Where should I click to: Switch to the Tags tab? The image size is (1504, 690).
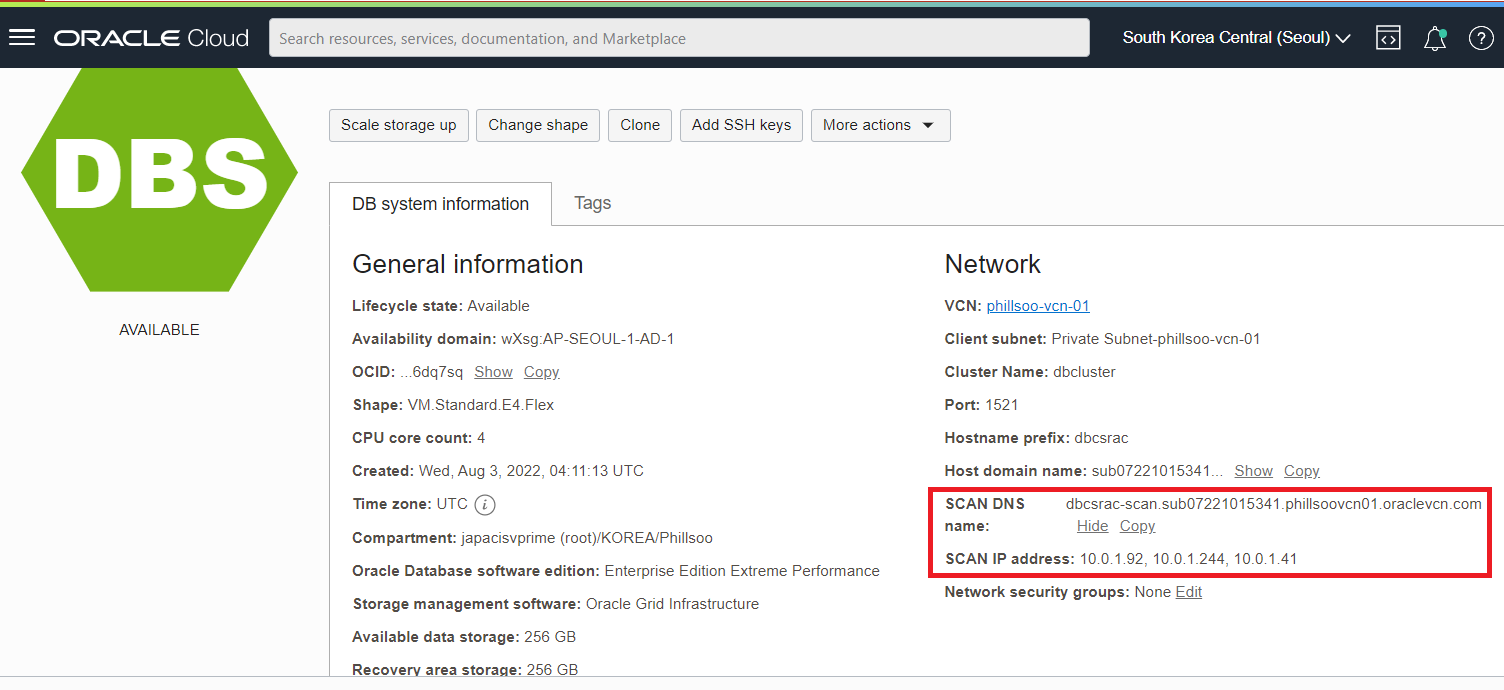(x=592, y=203)
